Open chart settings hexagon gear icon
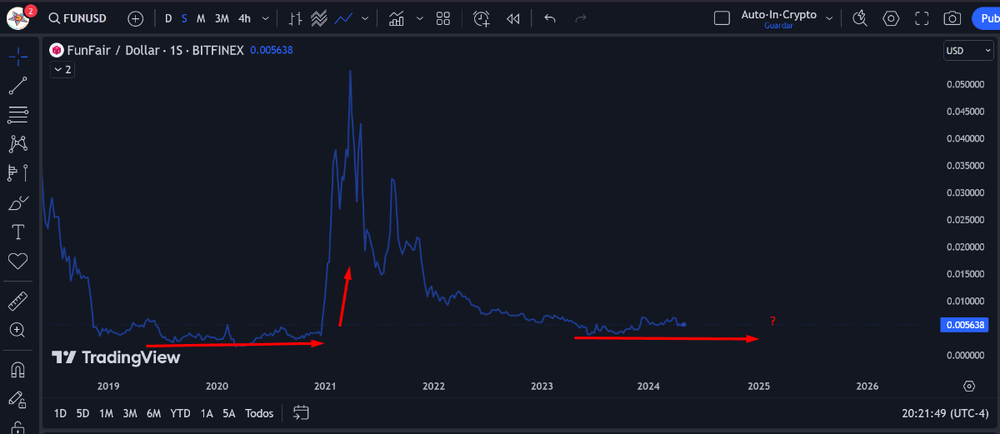Image resolution: width=1000 pixels, height=434 pixels. click(x=891, y=18)
